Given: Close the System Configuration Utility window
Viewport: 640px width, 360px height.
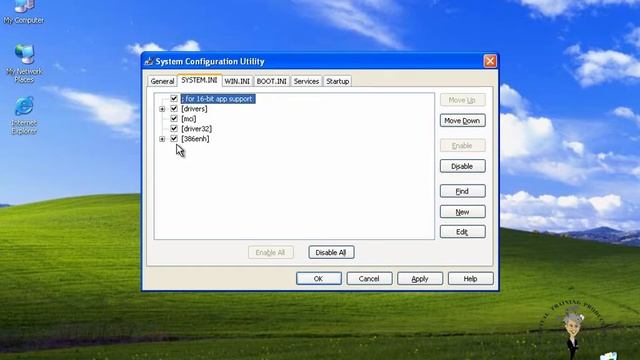Looking at the screenshot, I should [490, 61].
